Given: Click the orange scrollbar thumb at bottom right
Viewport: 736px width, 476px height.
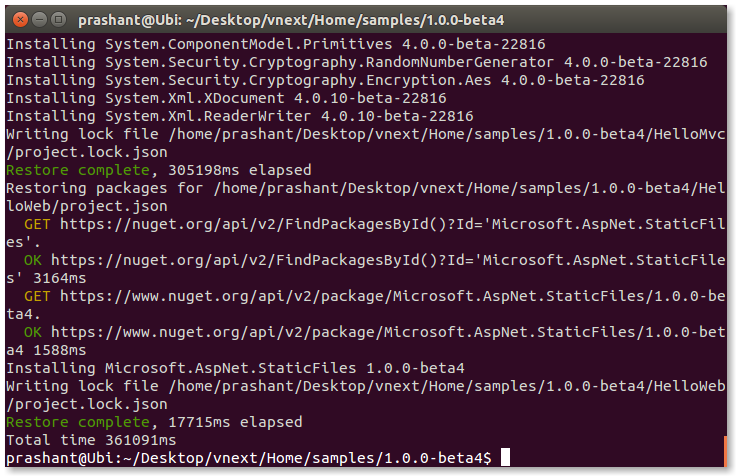Looking at the screenshot, I should point(725,451).
